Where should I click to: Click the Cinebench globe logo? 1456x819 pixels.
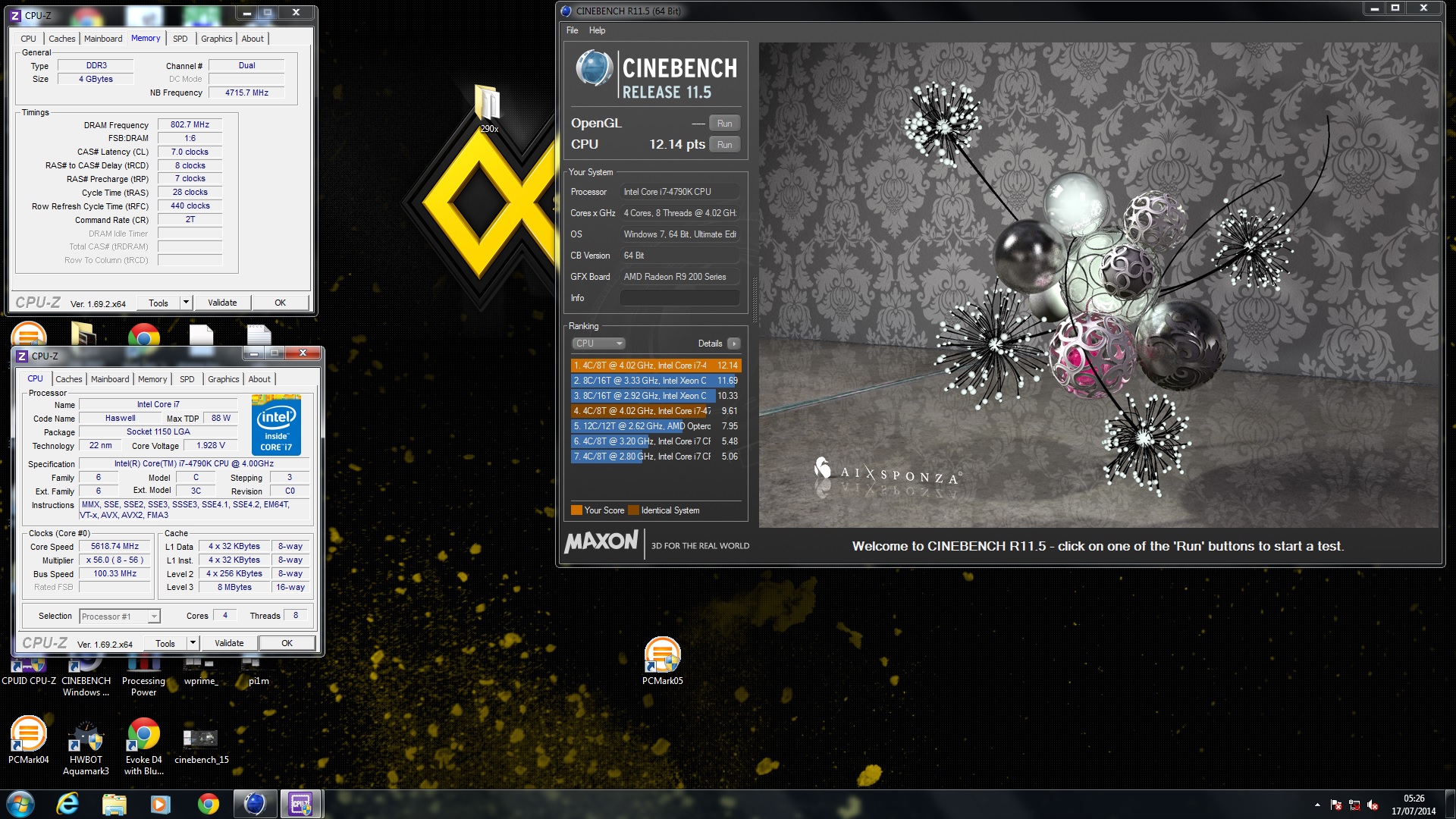coord(594,68)
